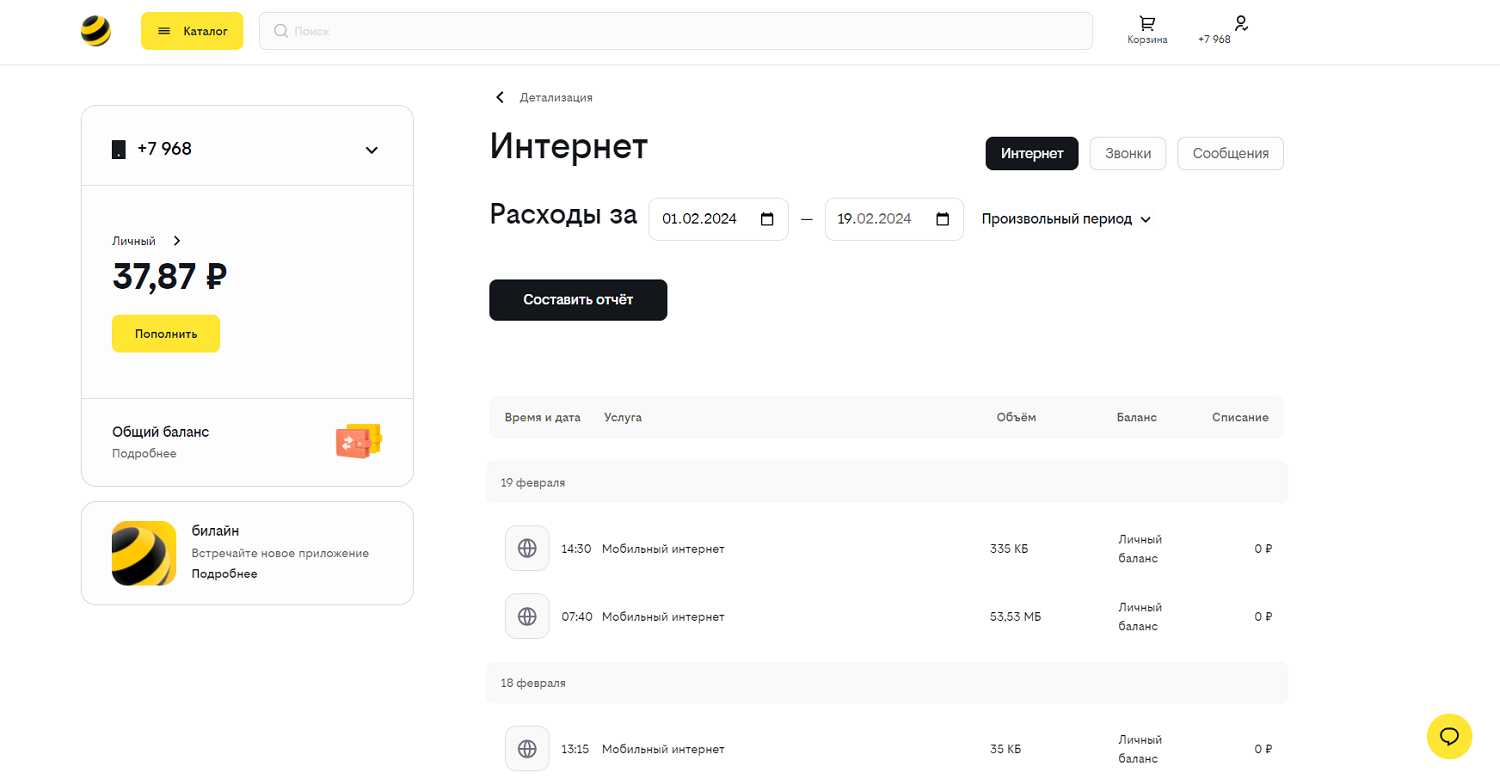Click Мобильный интернет text at 07:40
The width and height of the screenshot is (1500, 779).
tap(663, 617)
